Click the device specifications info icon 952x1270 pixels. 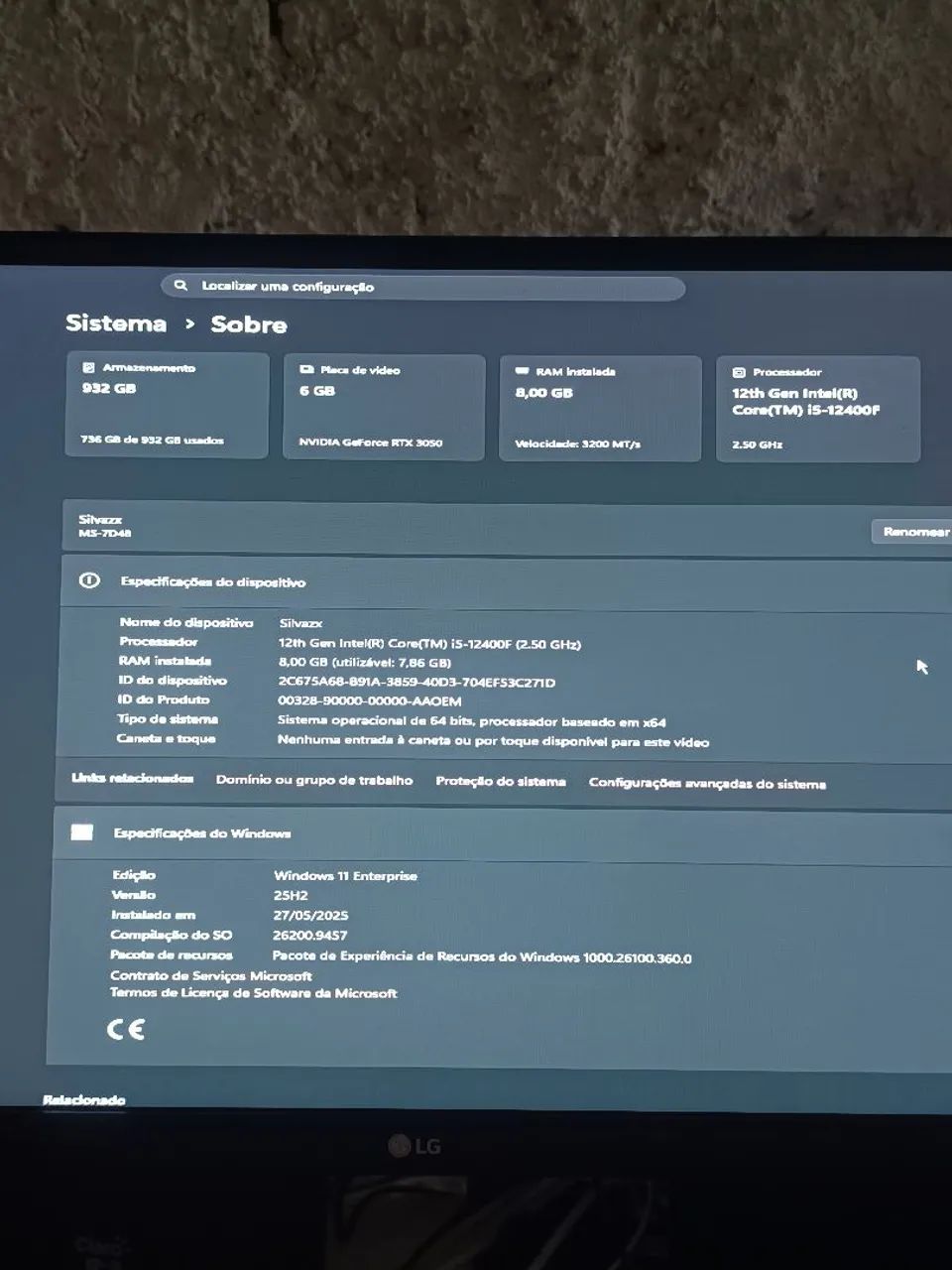[89, 580]
